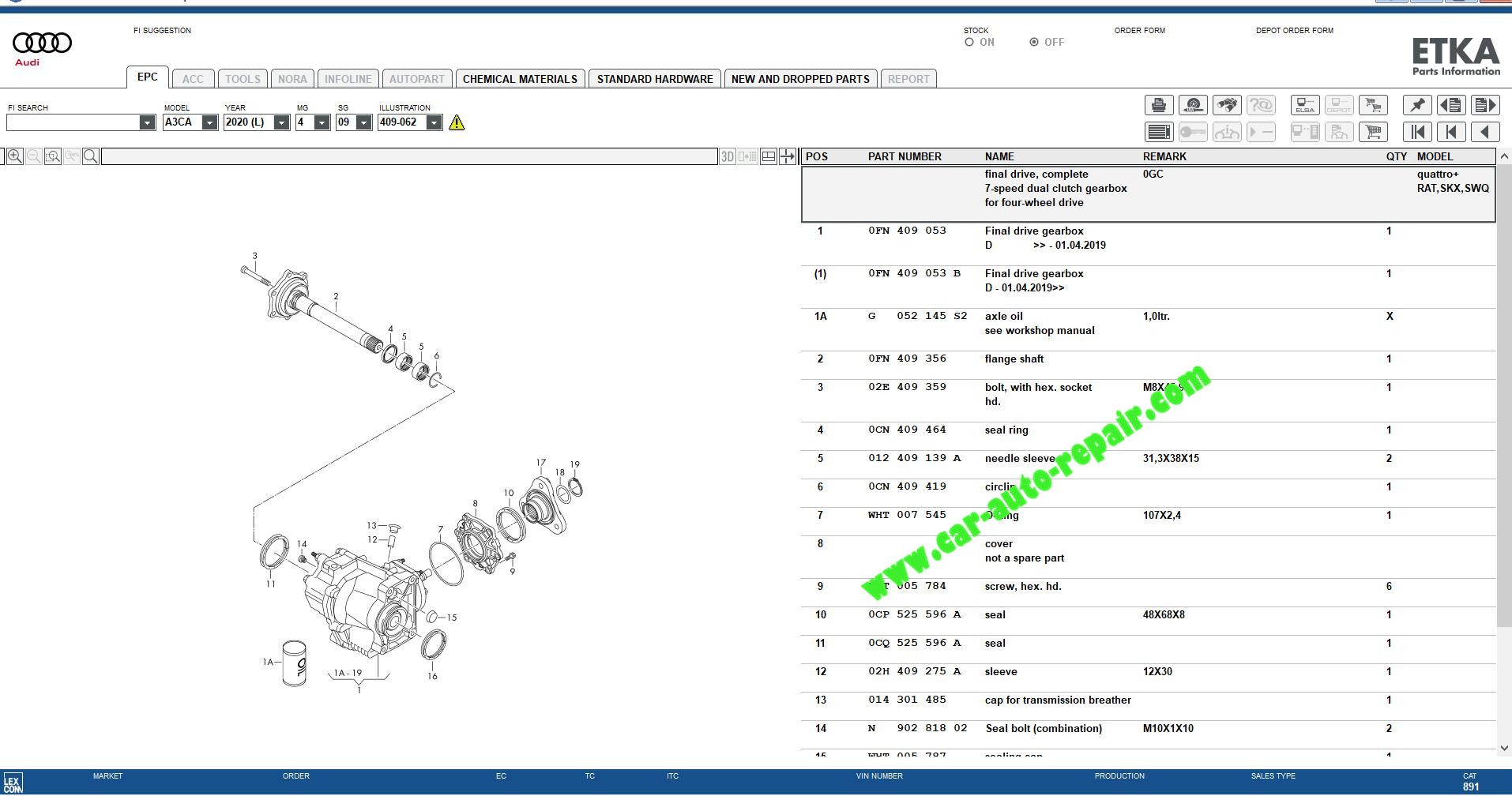Click the yellow warning triangle icon
This screenshot has width=1512, height=796.
pyautogui.click(x=457, y=122)
